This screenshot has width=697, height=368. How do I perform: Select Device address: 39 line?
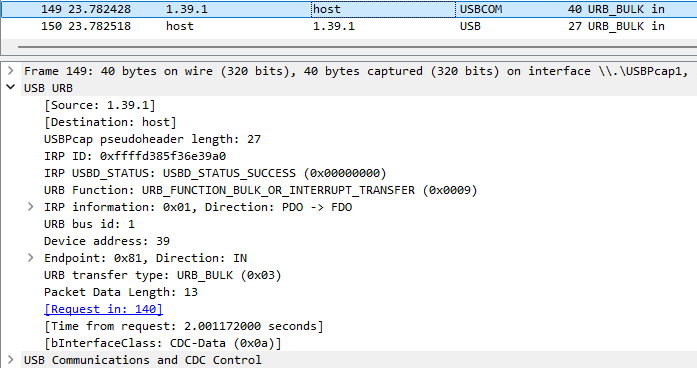107,241
